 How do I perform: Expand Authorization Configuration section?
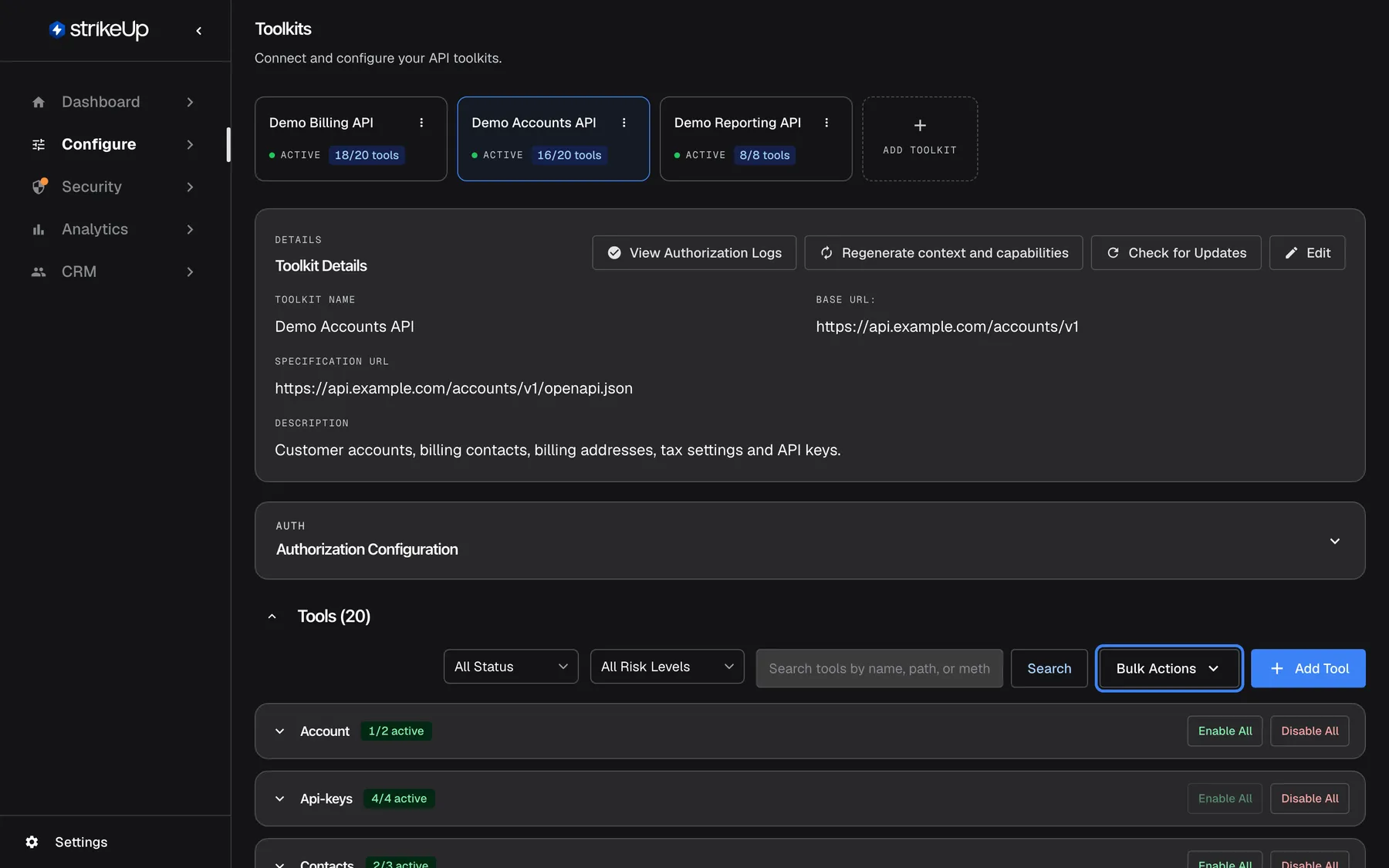pos(1335,541)
